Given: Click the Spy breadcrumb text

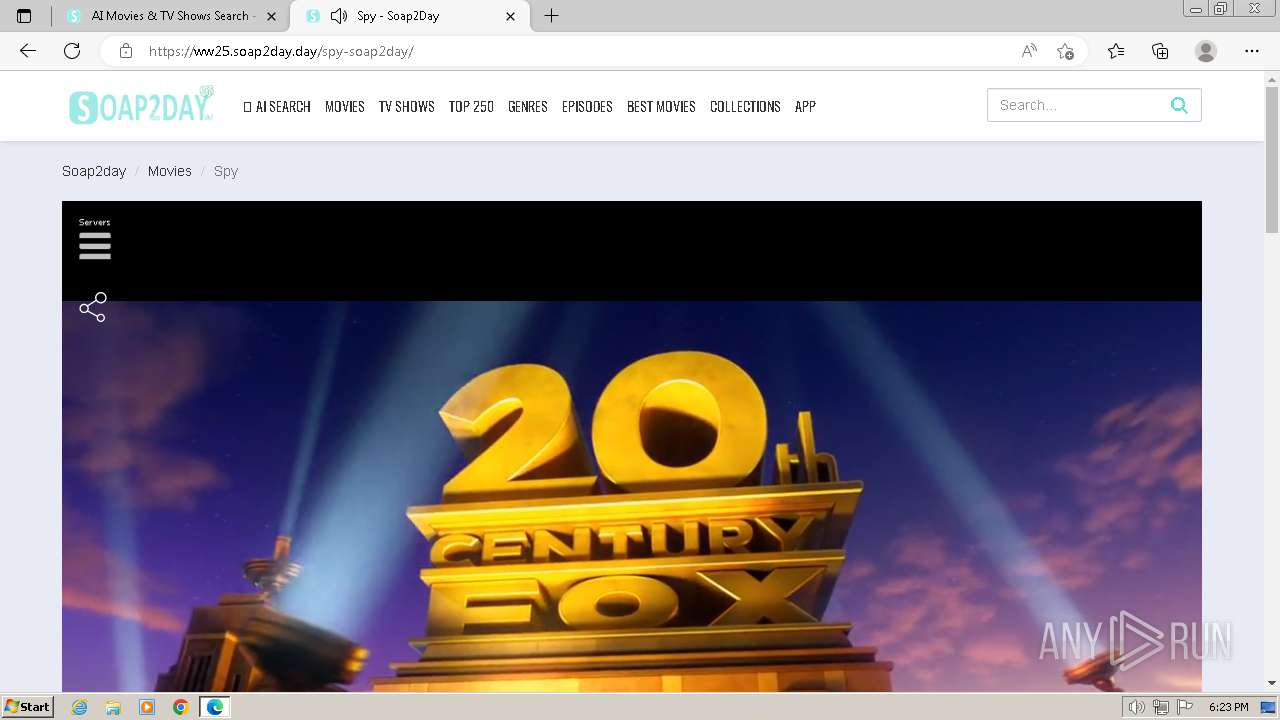Looking at the screenshot, I should (226, 171).
